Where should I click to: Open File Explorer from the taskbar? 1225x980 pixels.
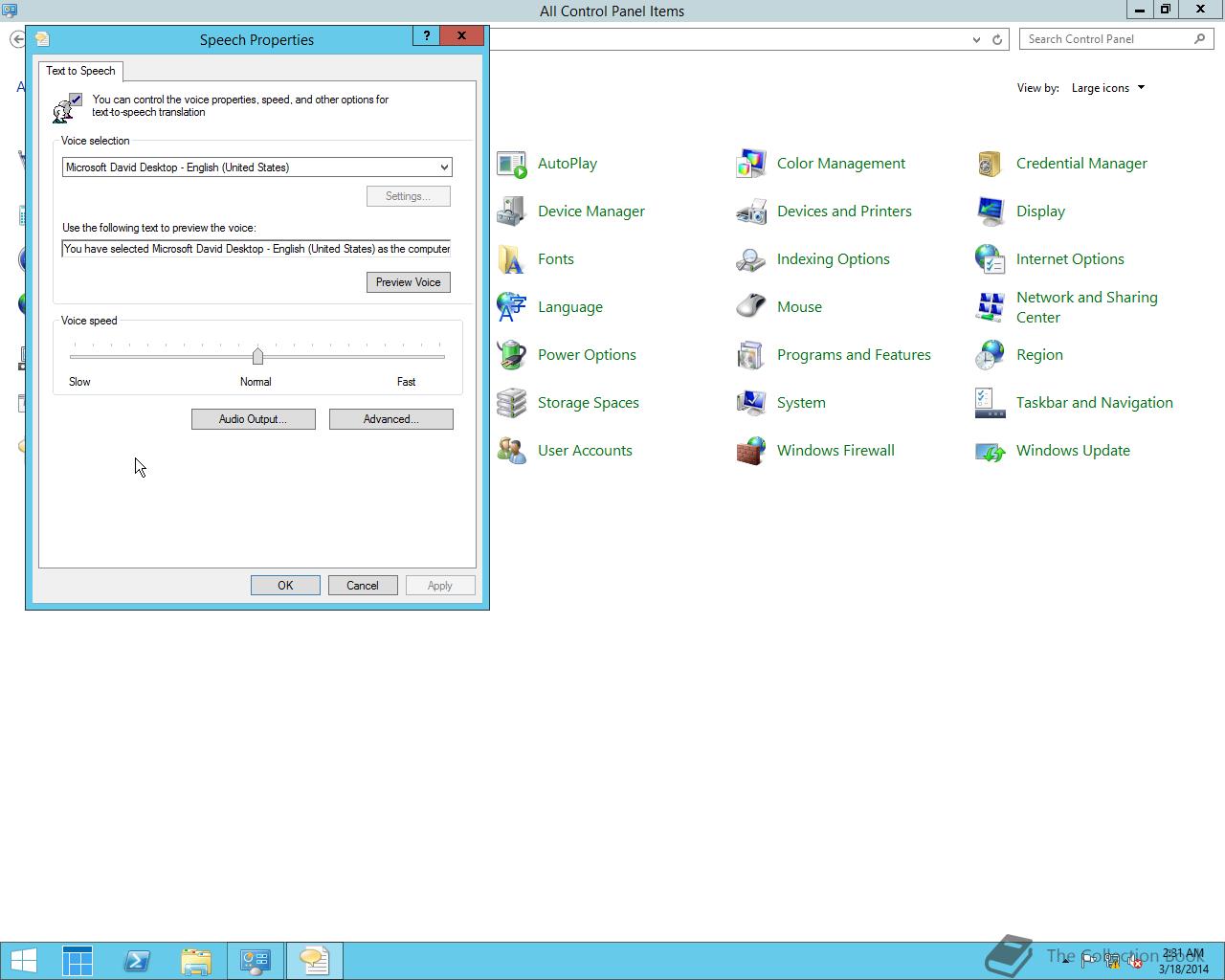[x=196, y=961]
